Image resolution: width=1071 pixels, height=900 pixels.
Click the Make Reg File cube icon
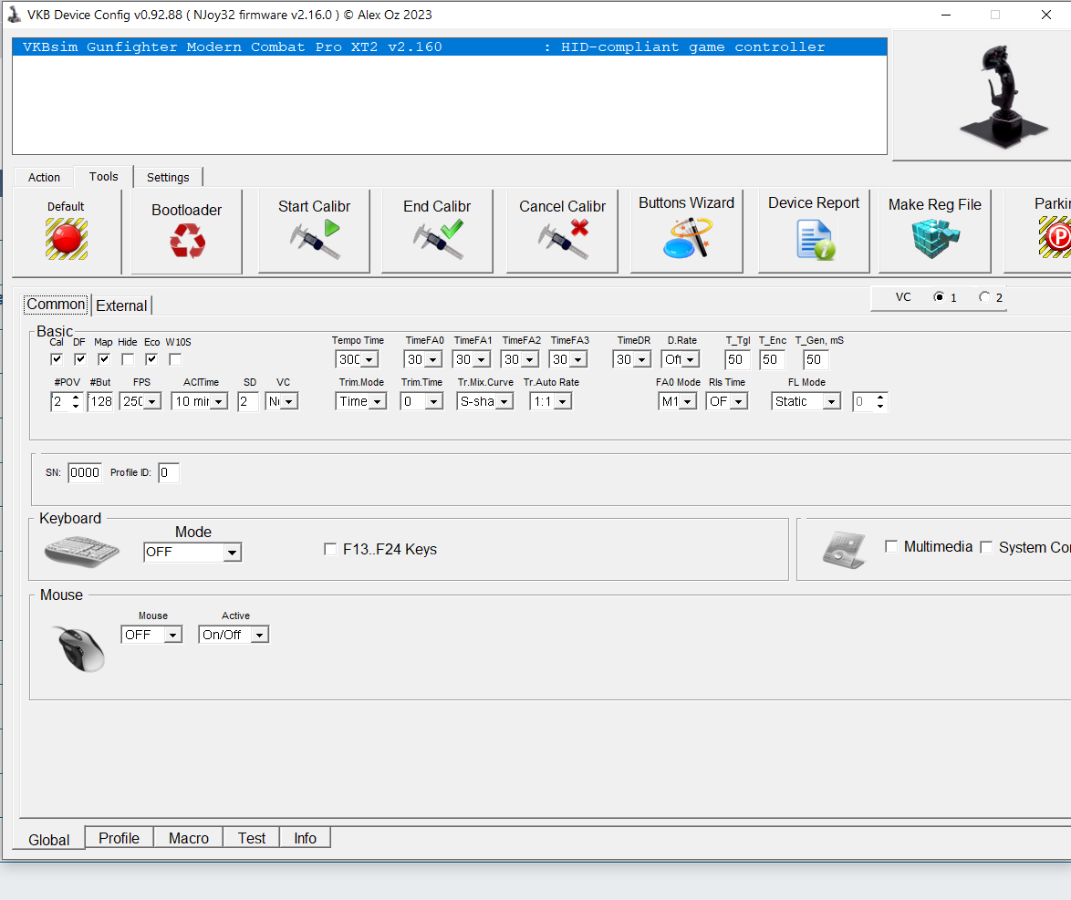[x=935, y=238]
